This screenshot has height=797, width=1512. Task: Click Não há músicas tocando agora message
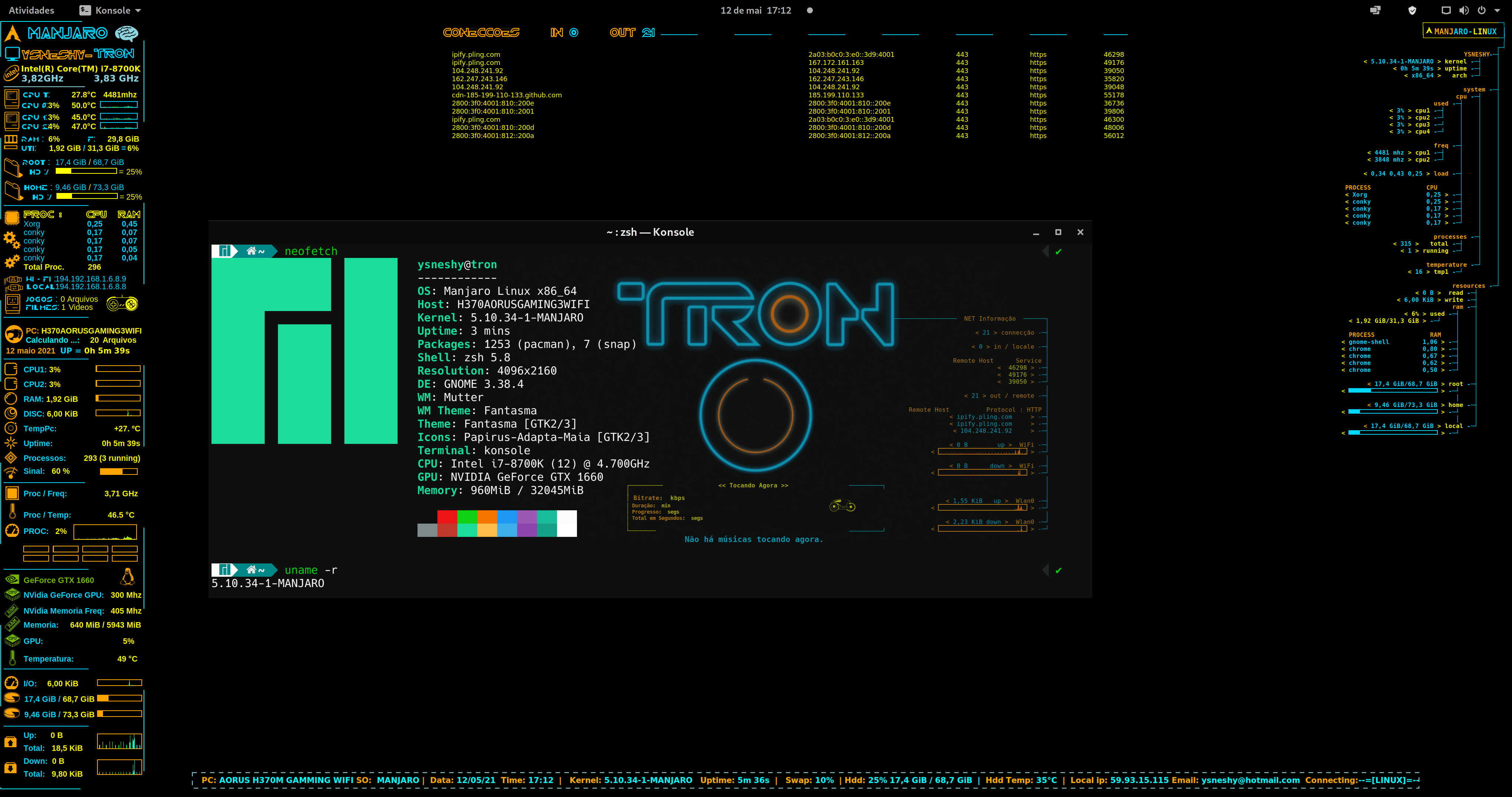pyautogui.click(x=754, y=539)
